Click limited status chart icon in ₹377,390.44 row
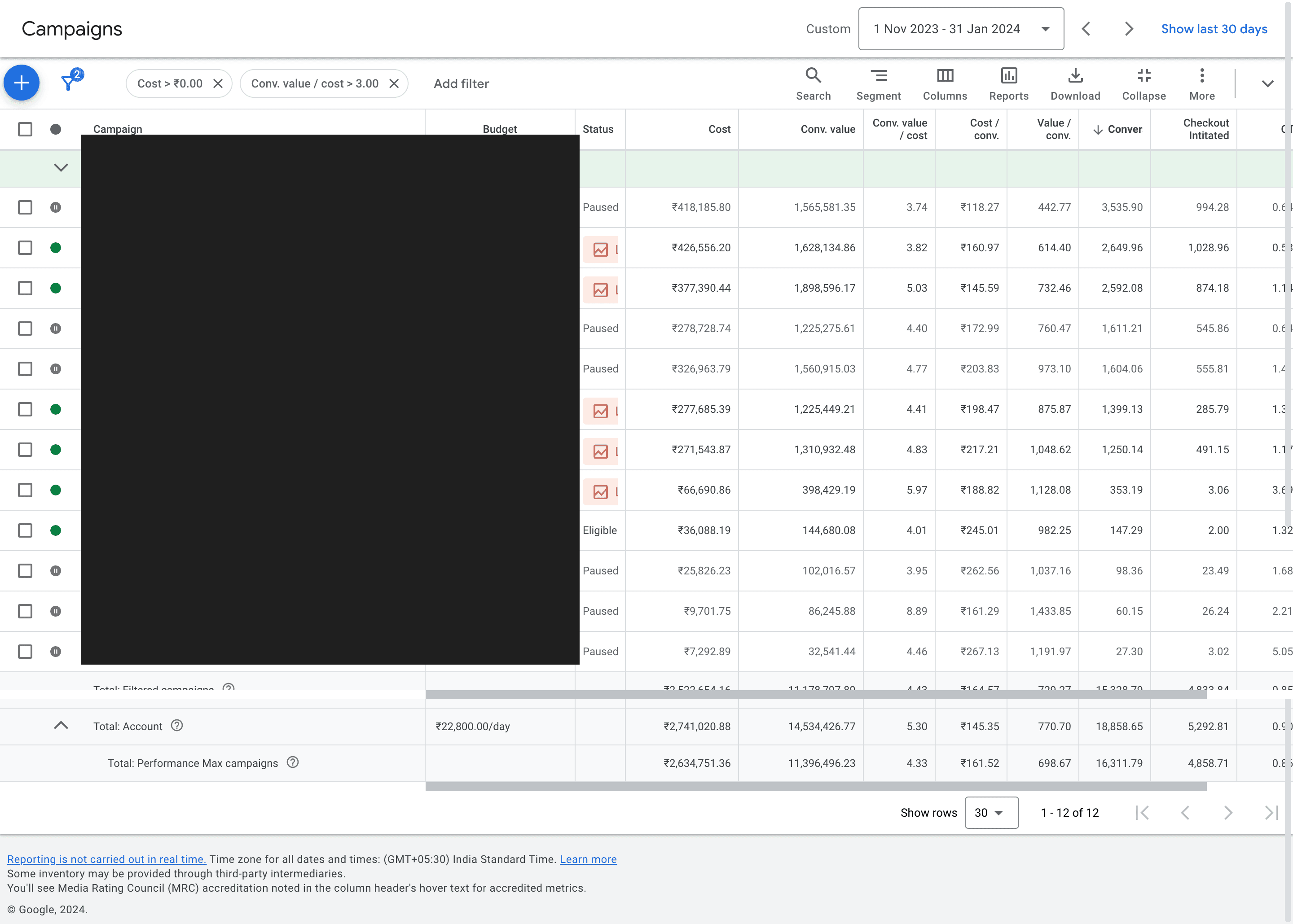The height and width of the screenshot is (924, 1293). click(x=600, y=289)
